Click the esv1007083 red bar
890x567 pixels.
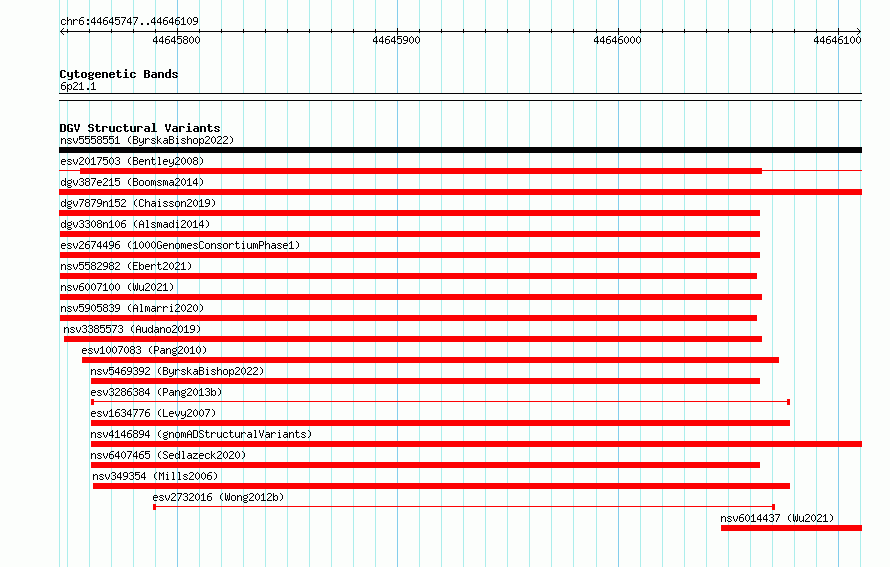(x=430, y=360)
